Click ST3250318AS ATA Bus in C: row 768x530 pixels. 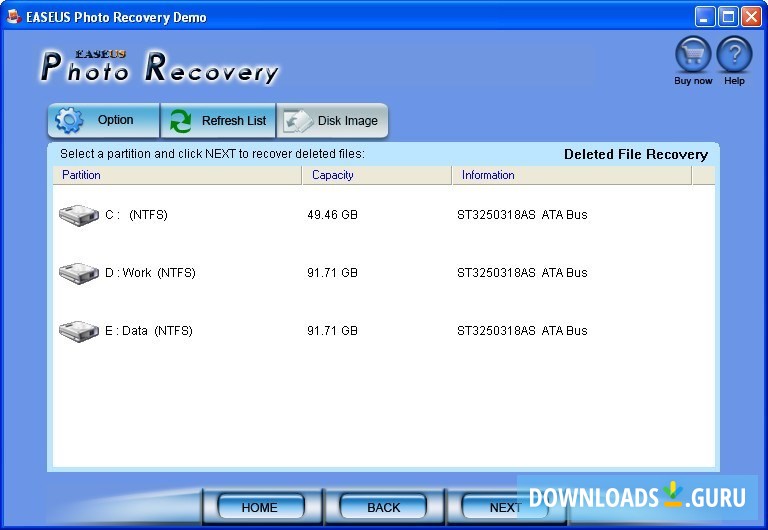[522, 215]
